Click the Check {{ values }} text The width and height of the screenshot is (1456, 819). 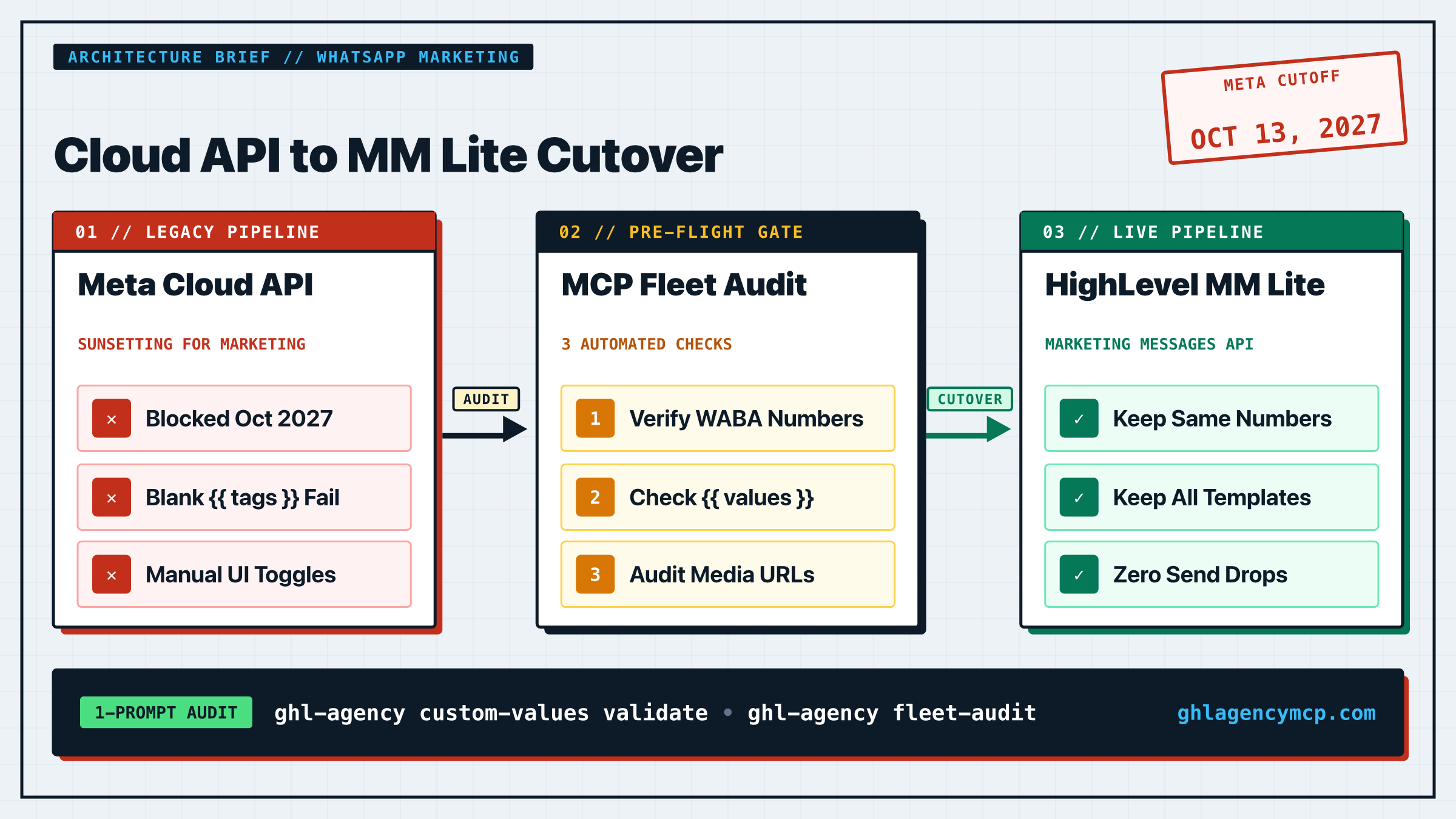(x=721, y=497)
